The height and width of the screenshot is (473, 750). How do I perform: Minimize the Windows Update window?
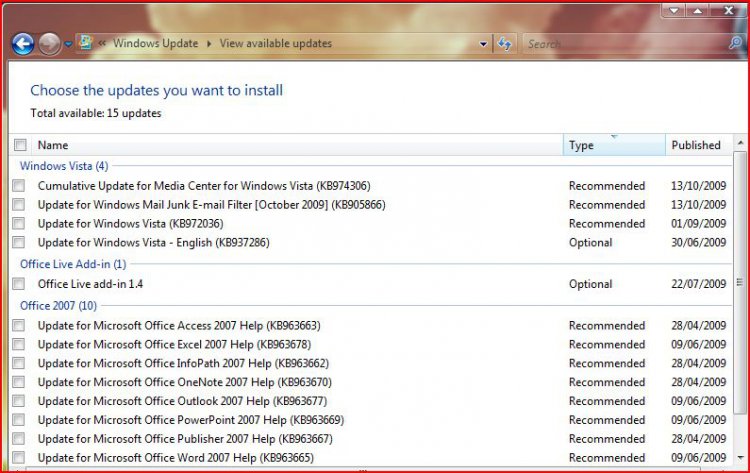pos(674,11)
